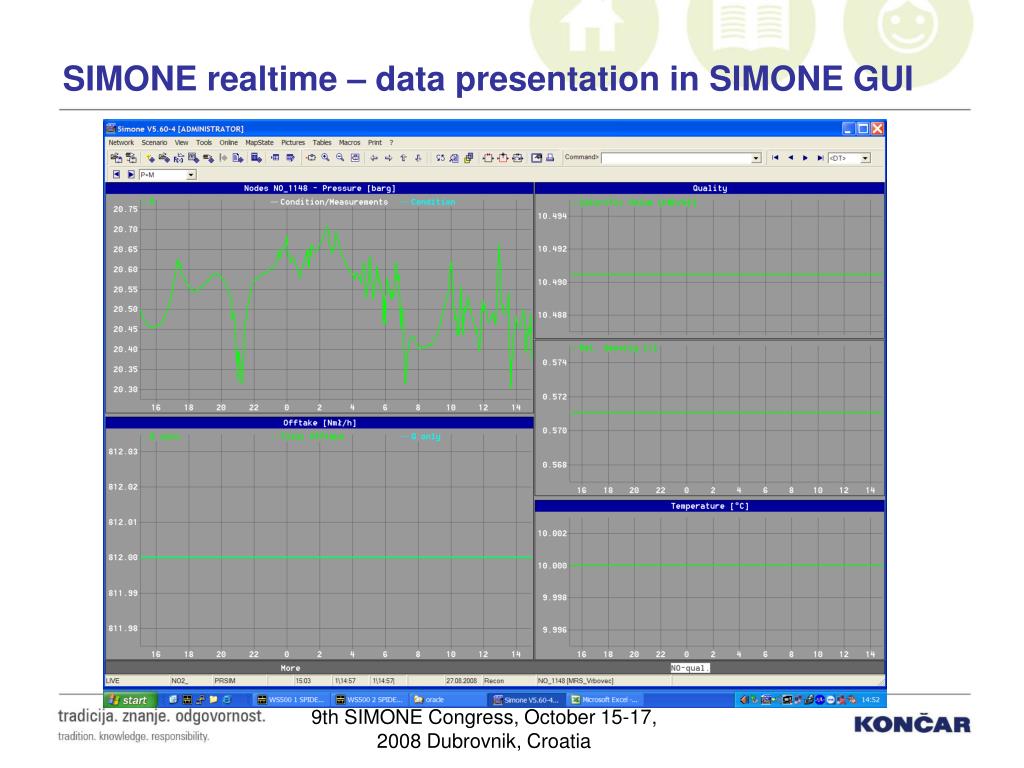The width and height of the screenshot is (1024, 768).
Task: Switch to WS500 2 SPIDE... taskbar window
Action: tap(369, 699)
